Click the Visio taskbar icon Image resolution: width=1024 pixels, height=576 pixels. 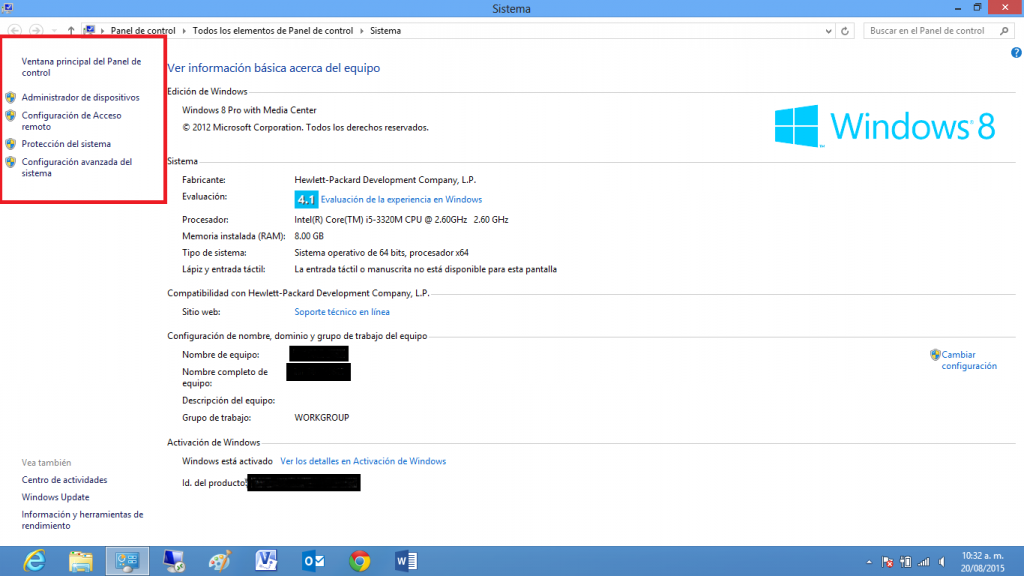tap(266, 561)
